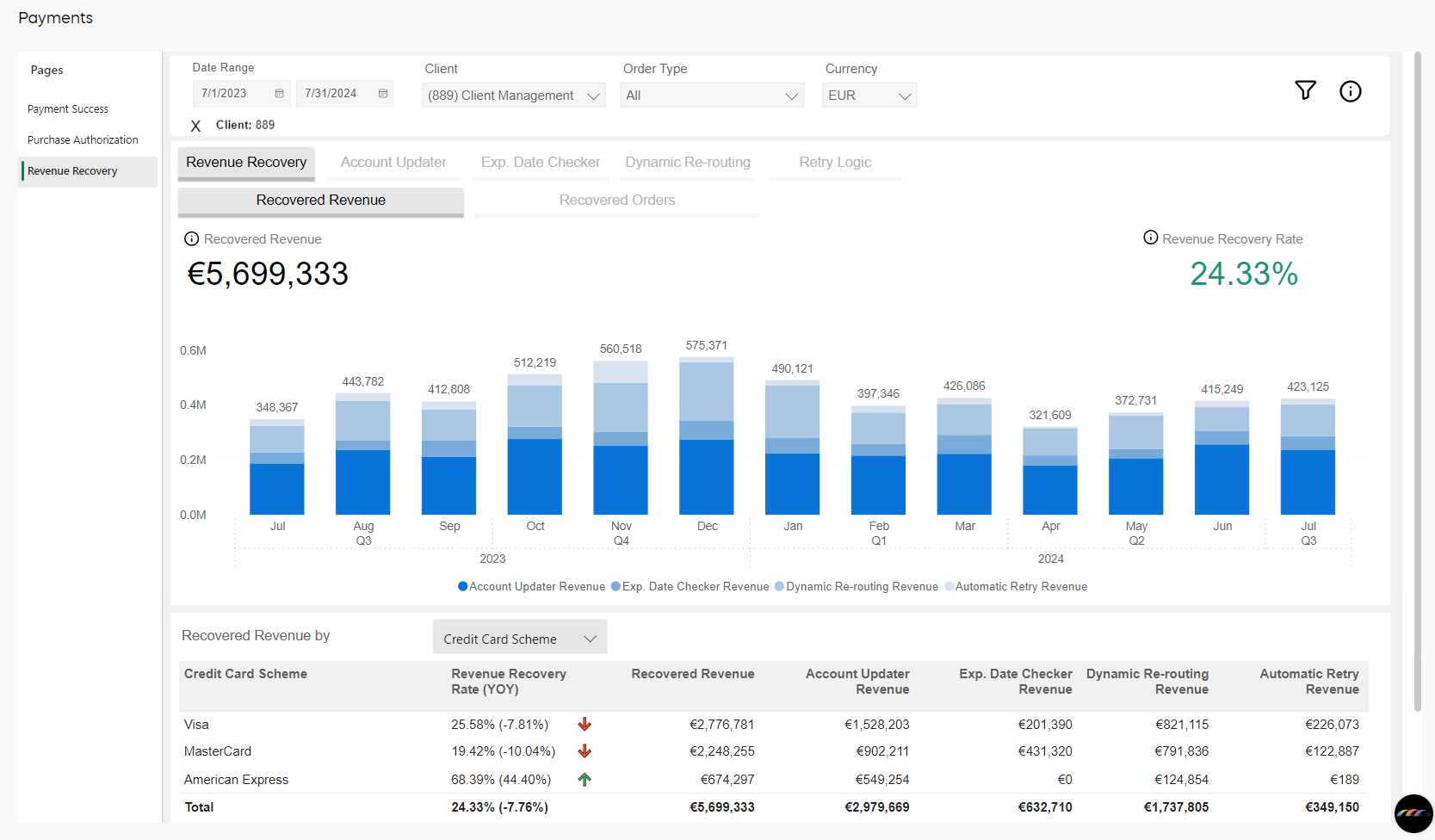1435x840 pixels.
Task: Select the American Express row label
Action: 236,780
